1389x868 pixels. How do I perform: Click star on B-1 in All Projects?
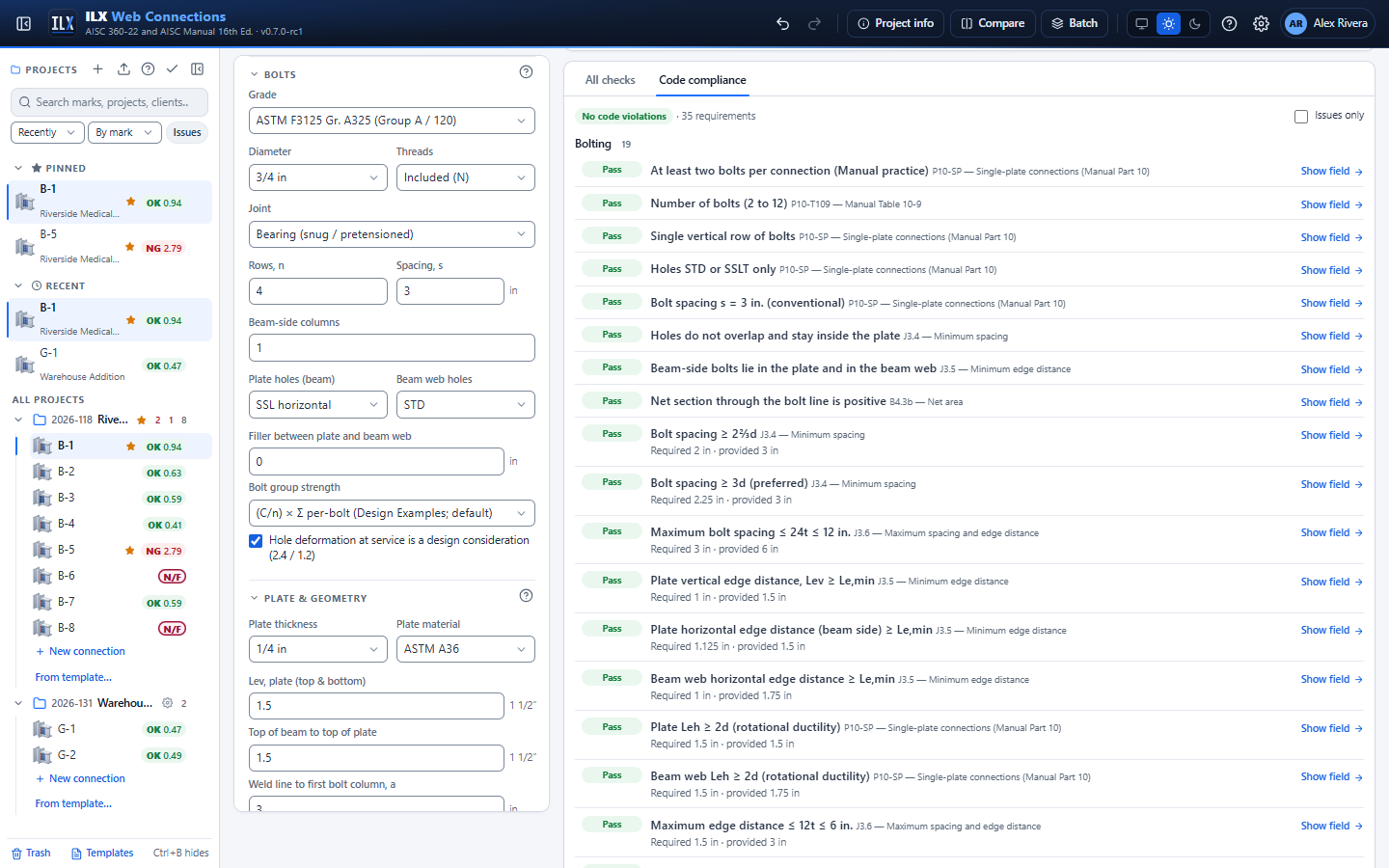point(130,447)
